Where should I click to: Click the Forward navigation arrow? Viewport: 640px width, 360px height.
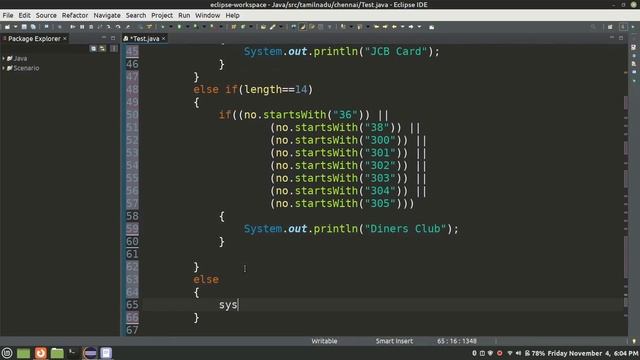(x=411, y=27)
